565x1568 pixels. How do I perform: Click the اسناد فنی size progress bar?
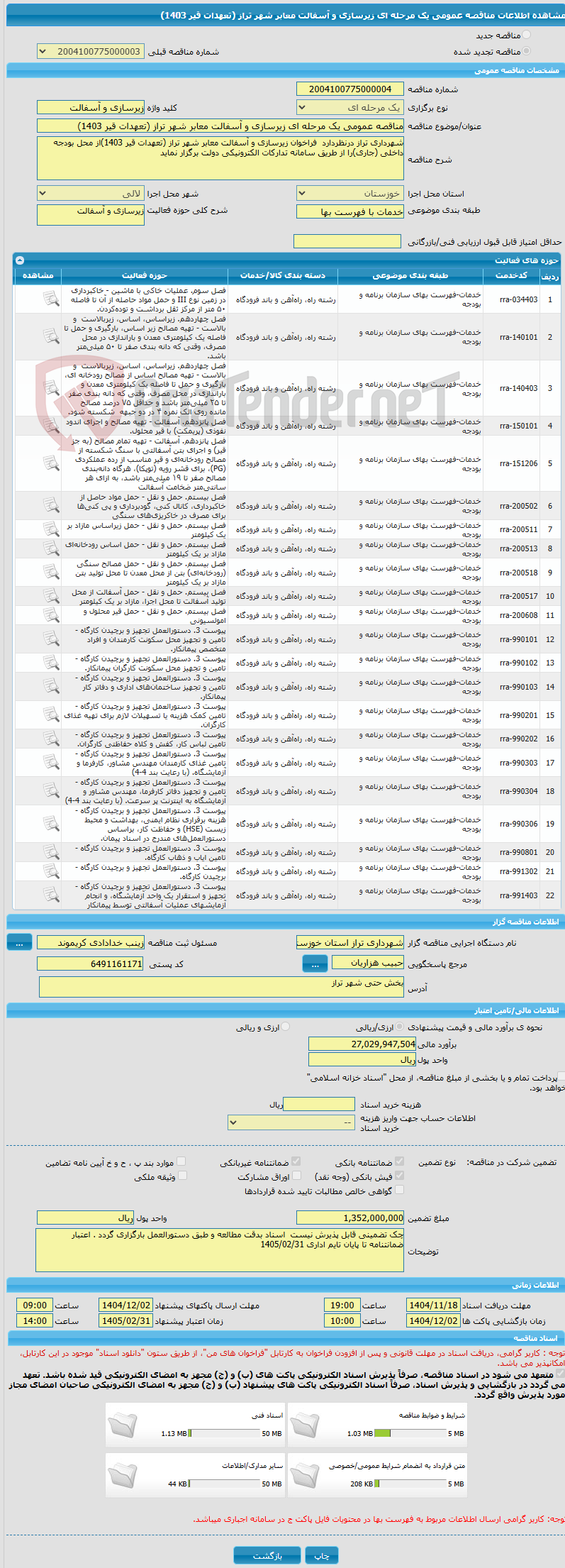[x=225, y=1433]
